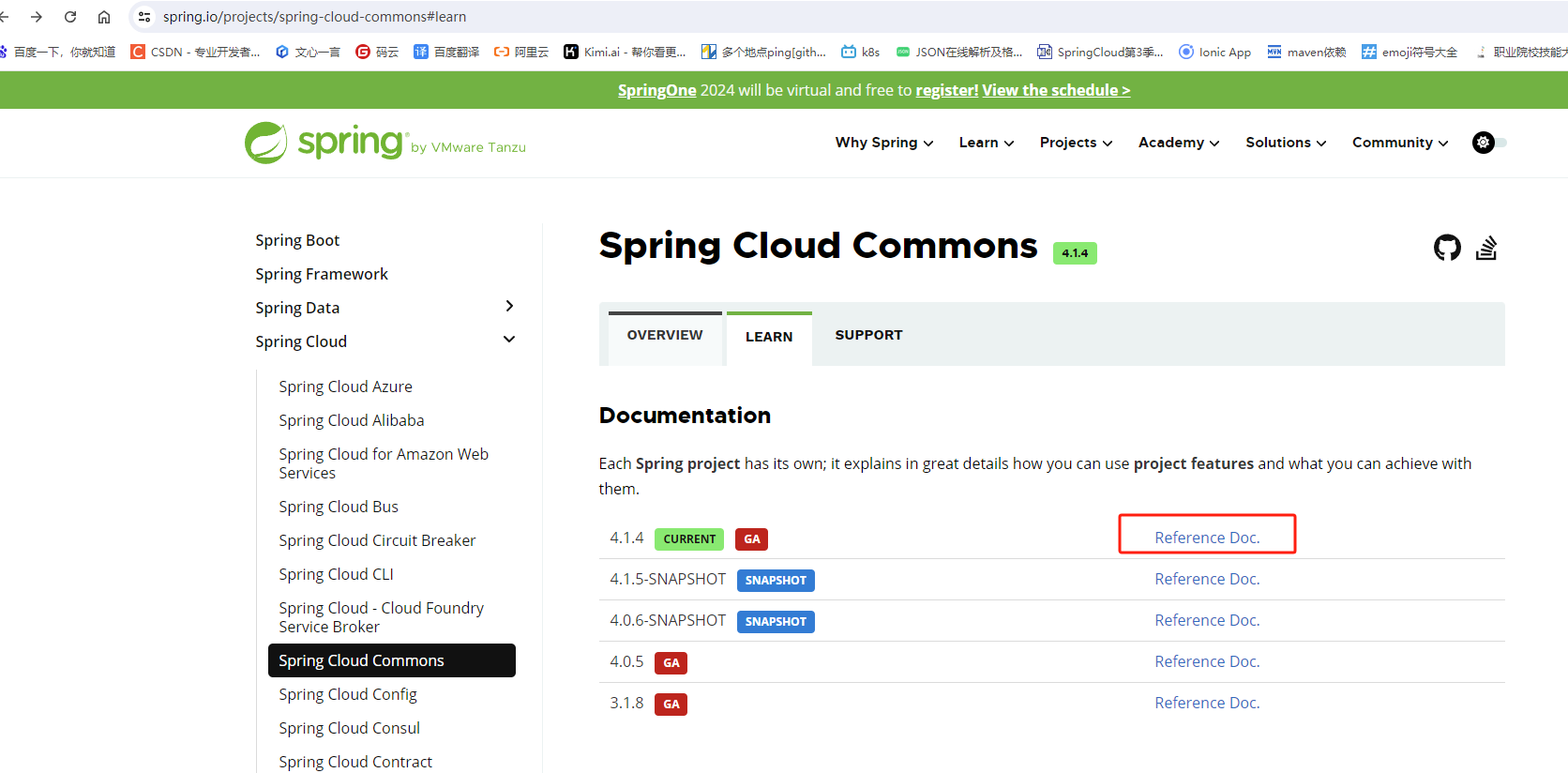This screenshot has height=773, width=1568.
Task: Go forward with browser arrow
Action: (x=37, y=17)
